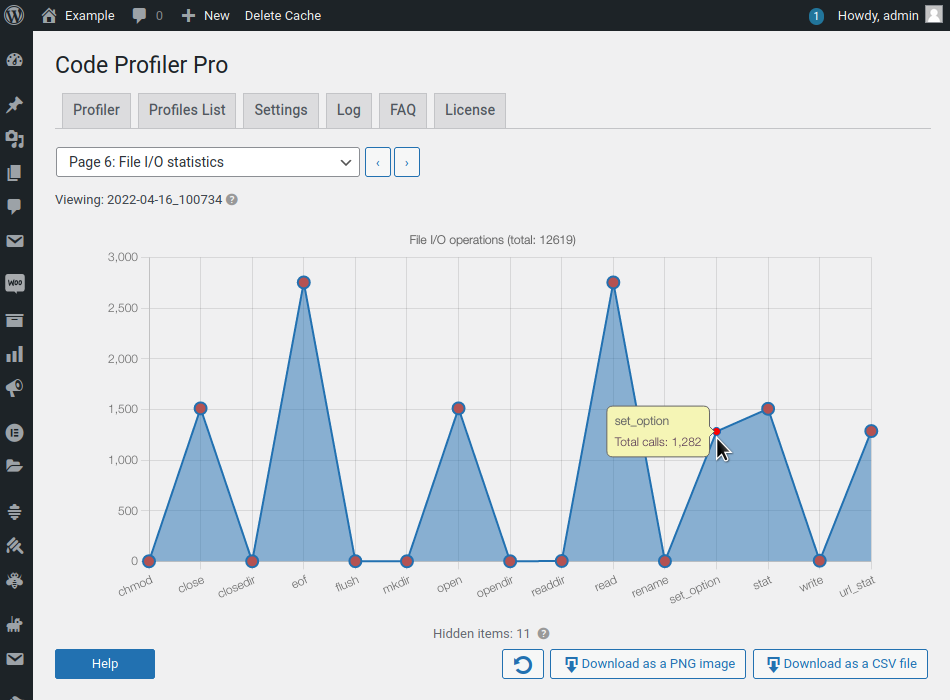Image resolution: width=950 pixels, height=700 pixels.
Task: Click the eof data point on chart
Action: (x=304, y=283)
